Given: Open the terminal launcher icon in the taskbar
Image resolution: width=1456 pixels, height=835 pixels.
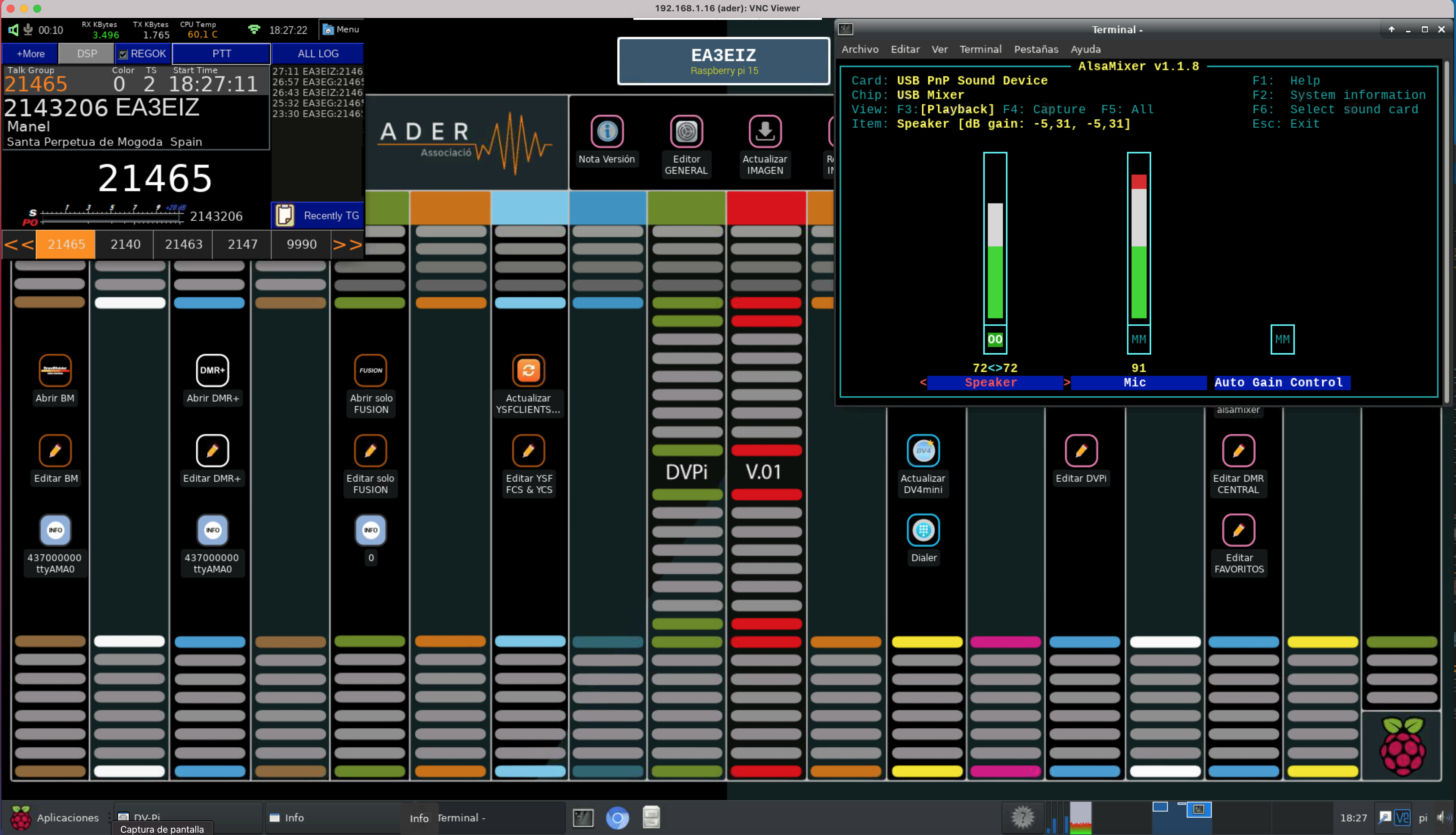Looking at the screenshot, I should pos(583,818).
